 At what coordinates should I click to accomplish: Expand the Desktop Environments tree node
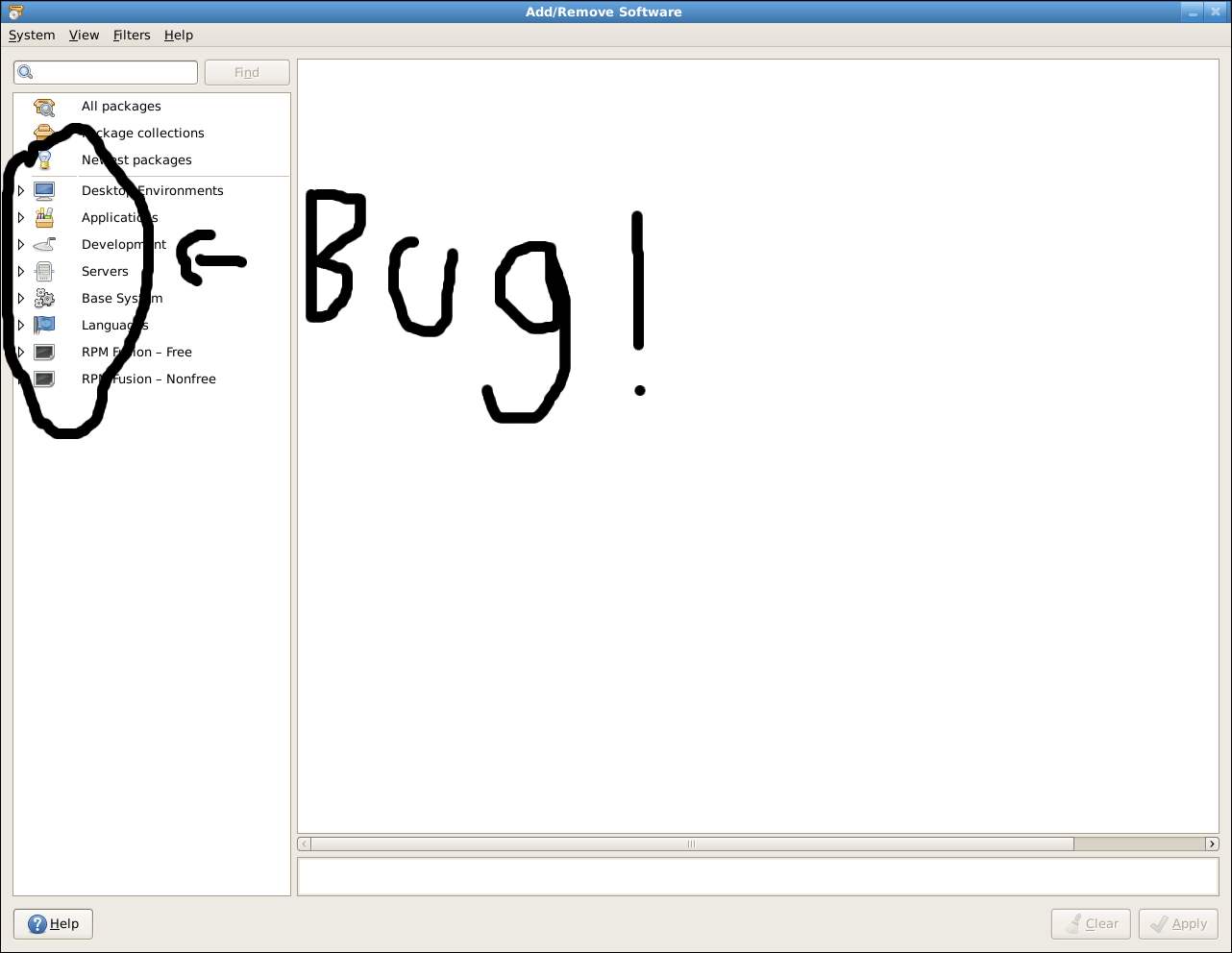point(21,191)
